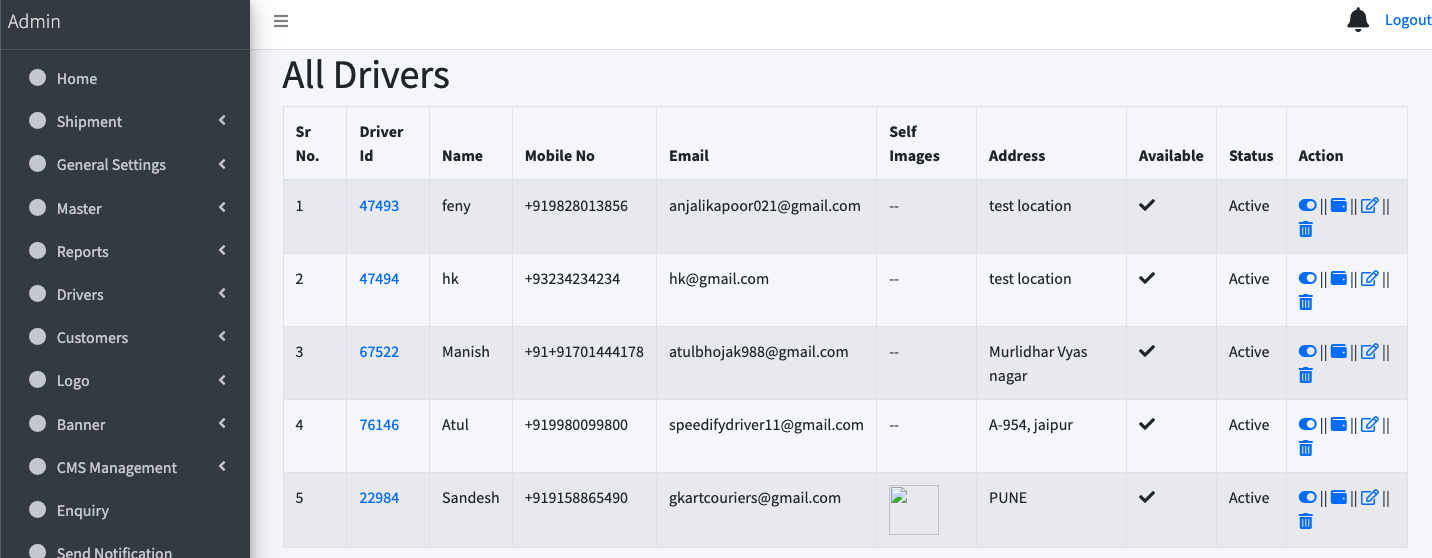This screenshot has width=1432, height=558.
Task: Click the notification bell icon
Action: 1358,20
